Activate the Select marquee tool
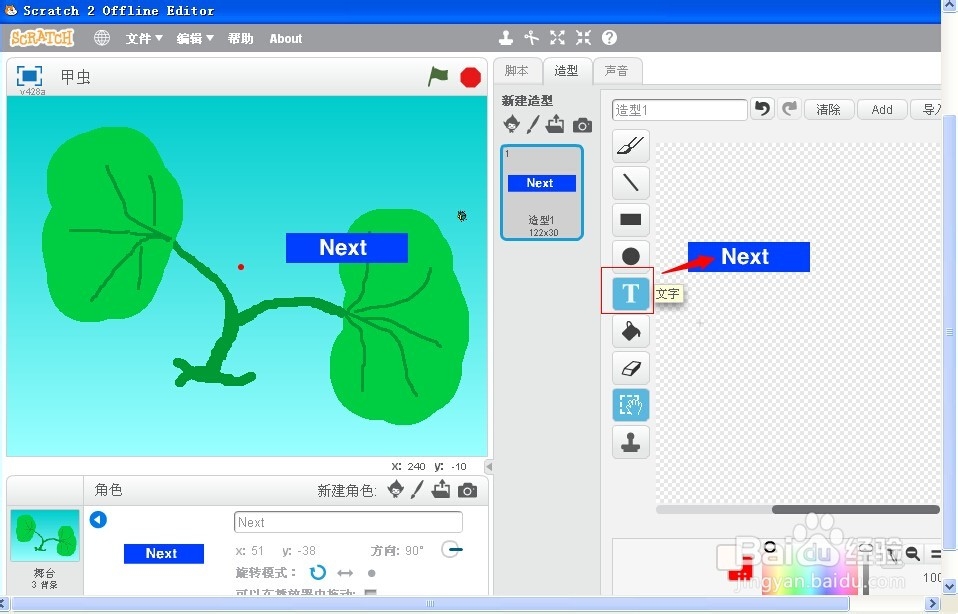Image resolution: width=958 pixels, height=614 pixels. coord(631,405)
